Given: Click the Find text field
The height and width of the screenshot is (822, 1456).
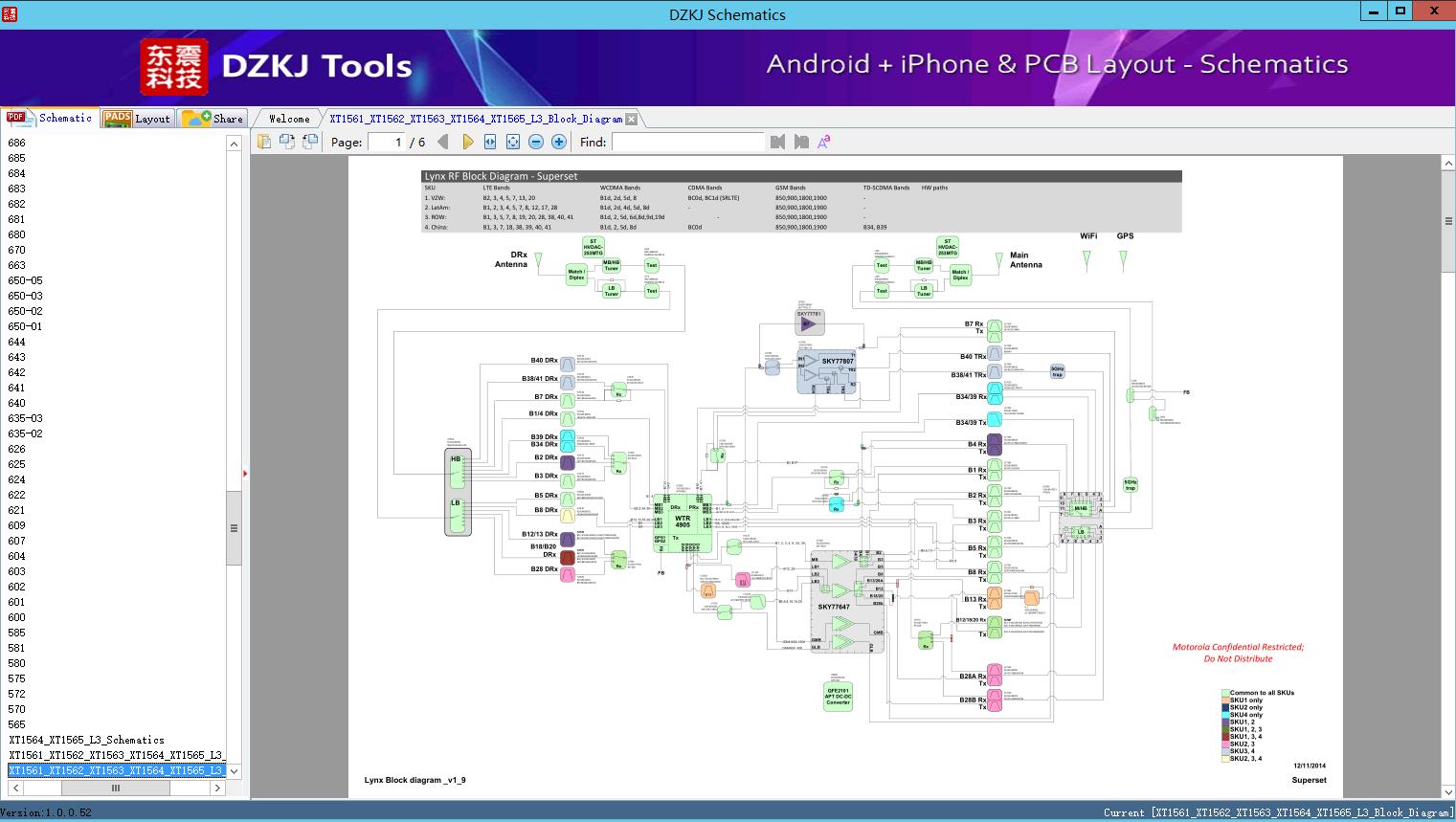Looking at the screenshot, I should click(688, 142).
